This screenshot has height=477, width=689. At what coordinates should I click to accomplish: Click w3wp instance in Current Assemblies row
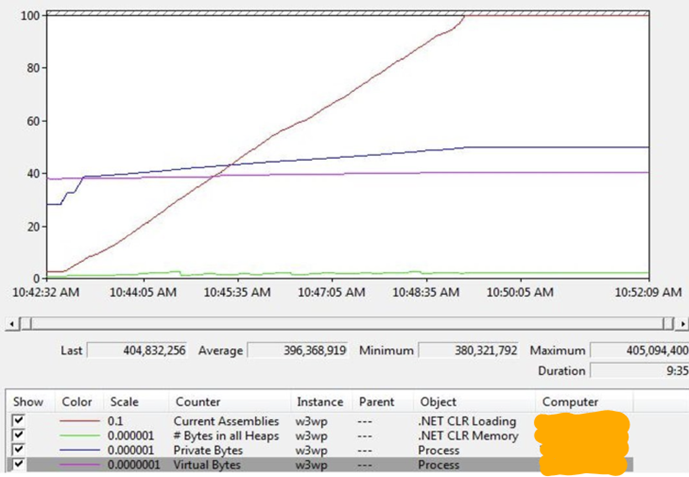(x=312, y=421)
